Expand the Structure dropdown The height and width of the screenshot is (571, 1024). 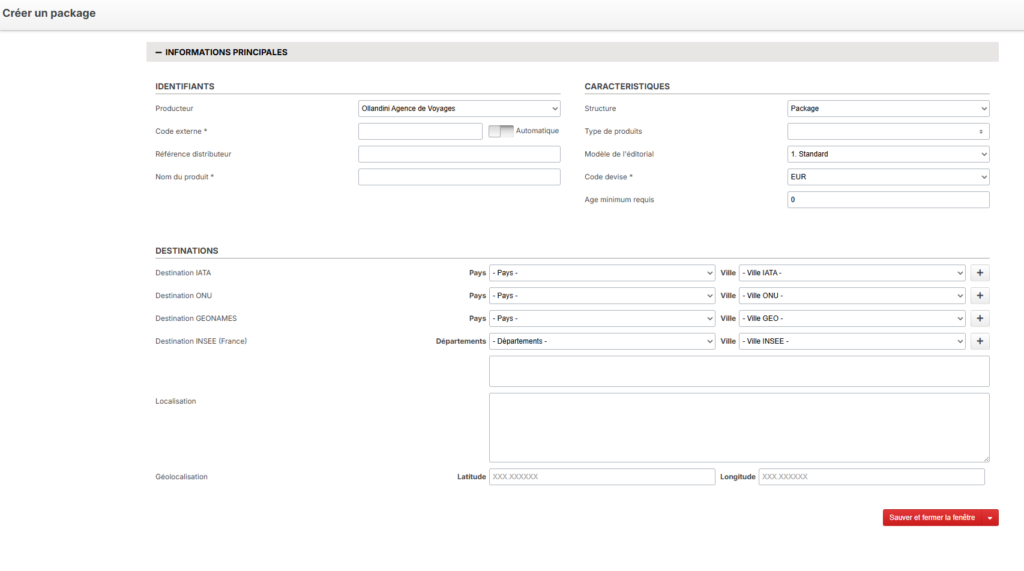coord(888,109)
